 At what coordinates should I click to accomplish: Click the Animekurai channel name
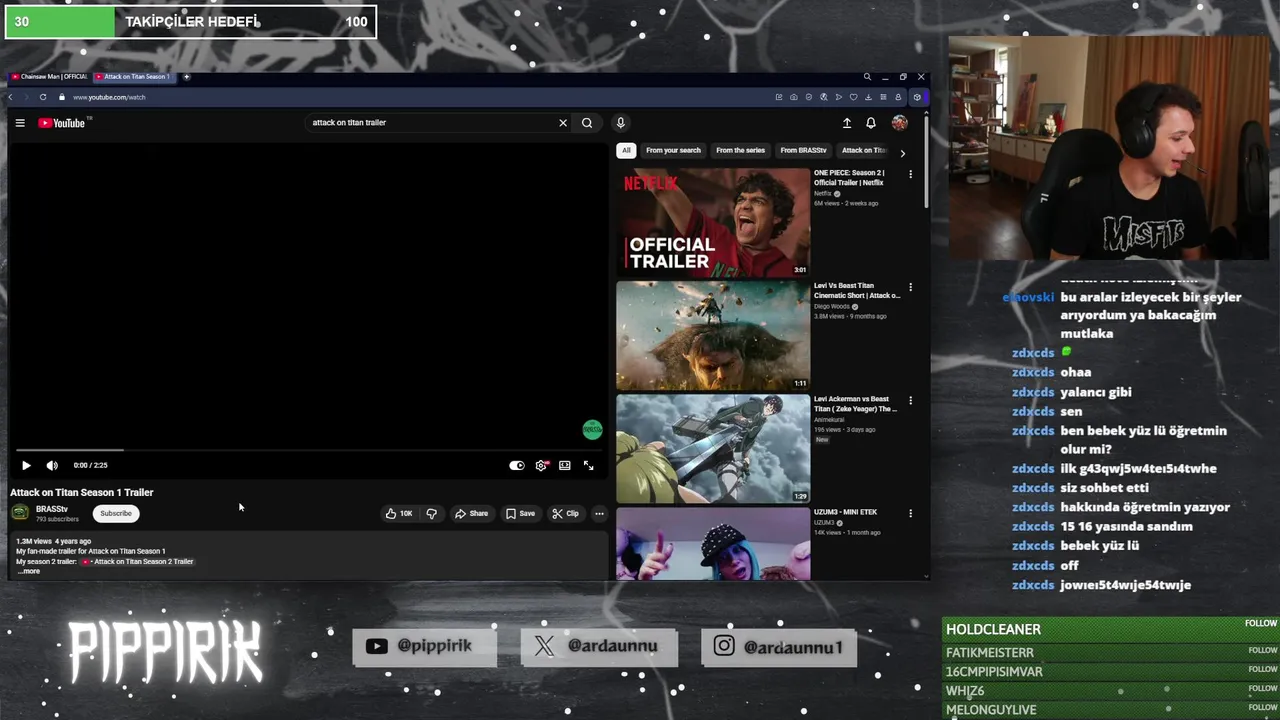[829, 420]
